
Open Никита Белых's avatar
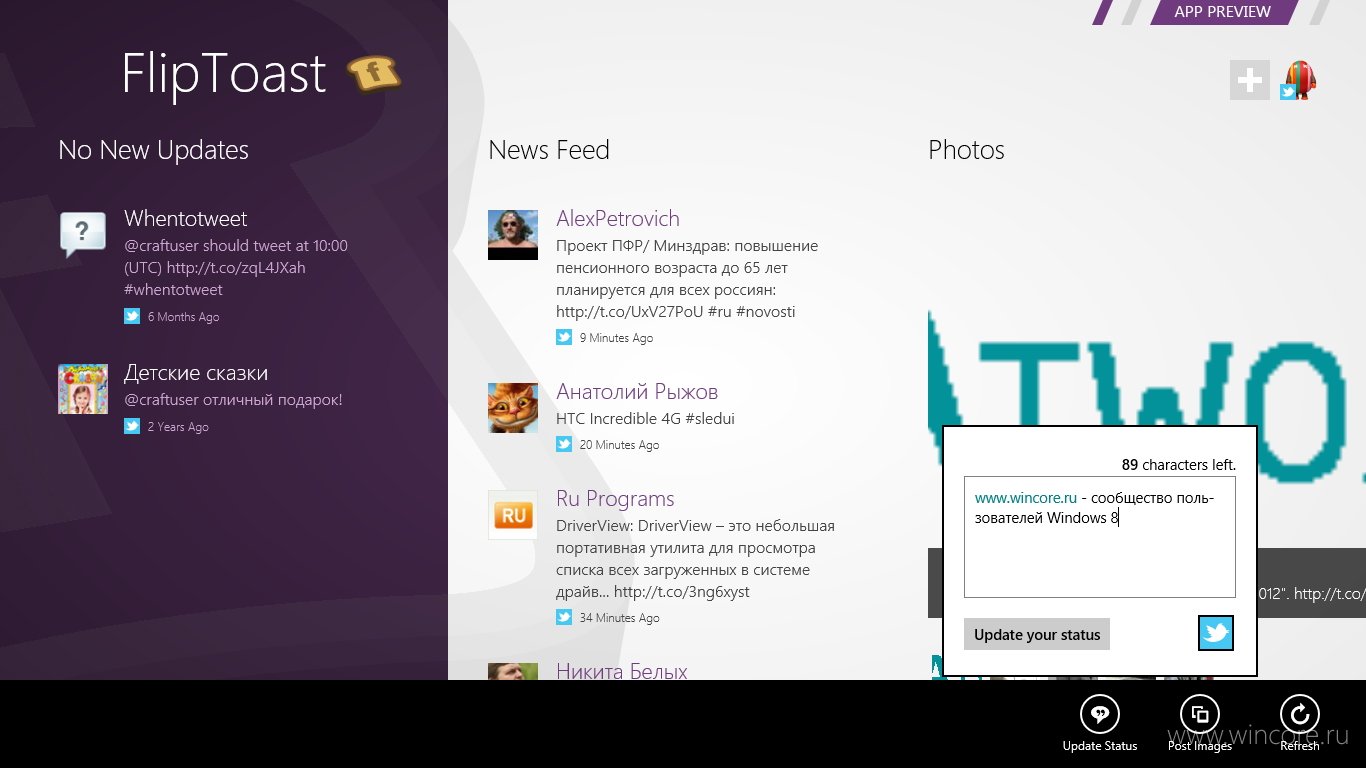513,671
